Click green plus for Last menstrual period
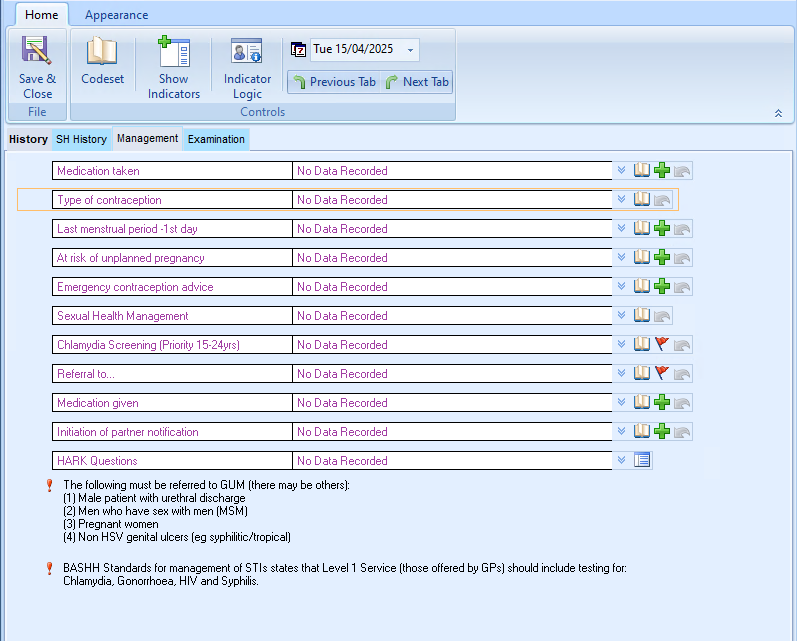This screenshot has width=797, height=641. [x=662, y=228]
